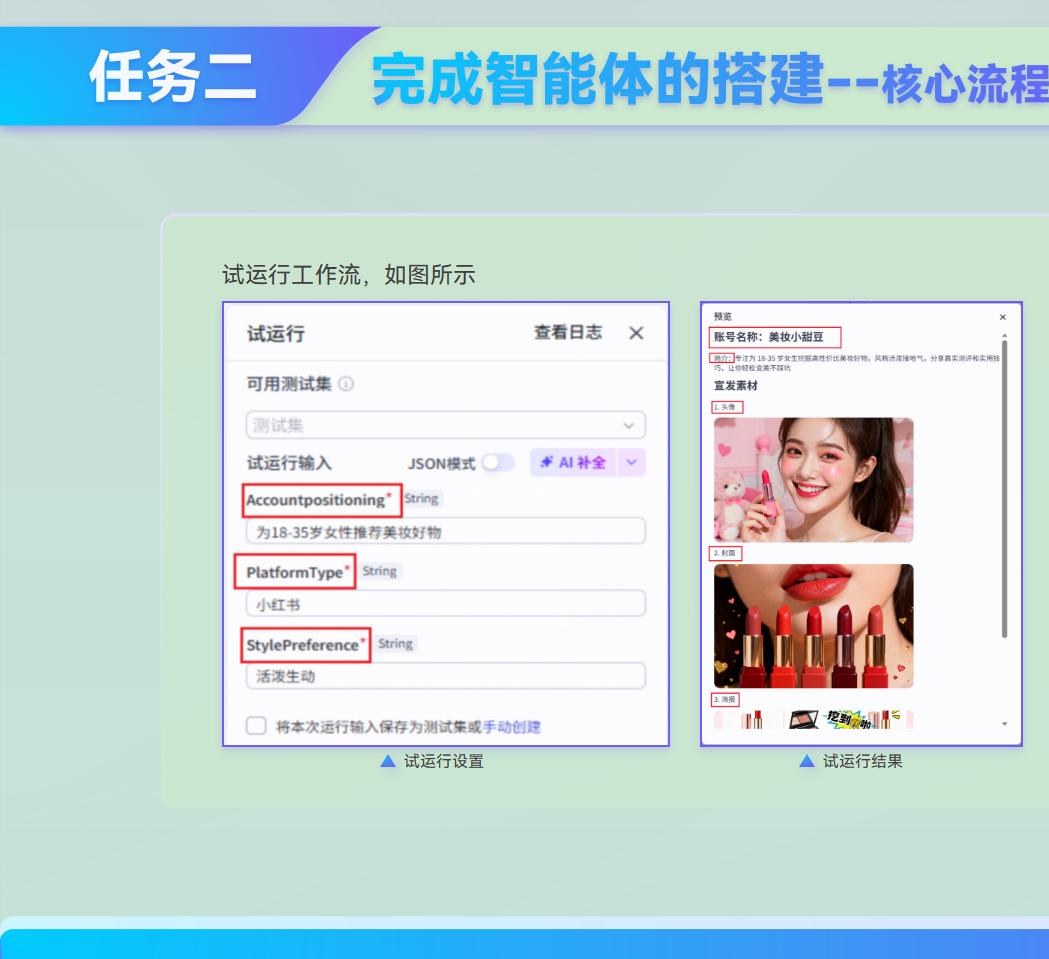The image size is (1049, 959).
Task: Click String type tag beside Accountpositioning
Action: (x=421, y=499)
